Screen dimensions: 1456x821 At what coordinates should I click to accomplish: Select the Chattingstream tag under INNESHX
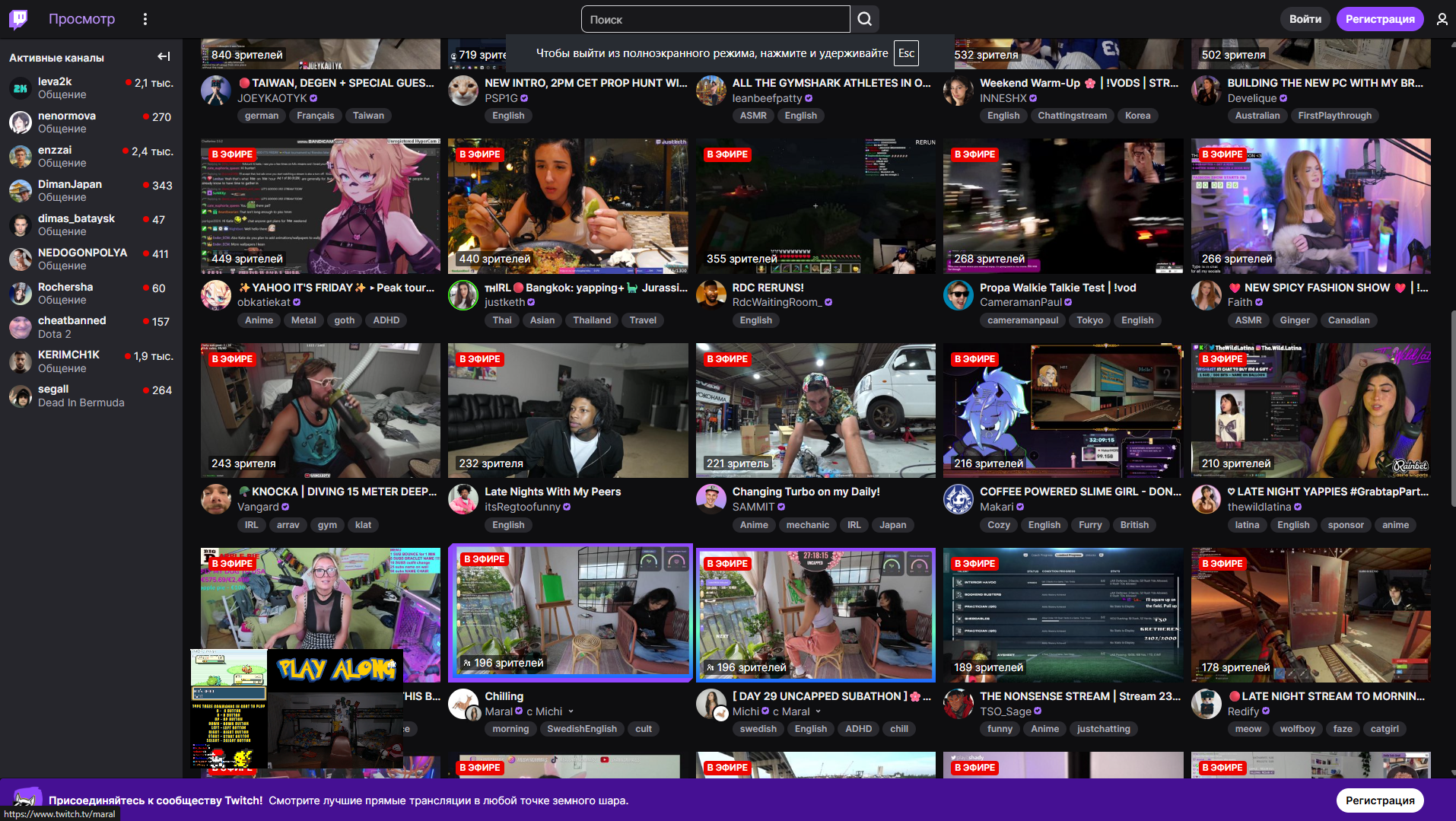tap(1072, 116)
